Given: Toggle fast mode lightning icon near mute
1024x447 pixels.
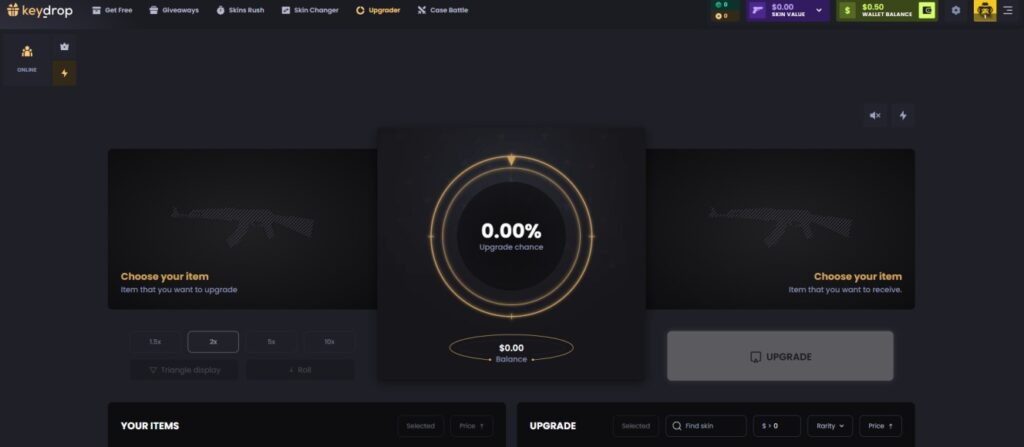Looking at the screenshot, I should coord(903,116).
